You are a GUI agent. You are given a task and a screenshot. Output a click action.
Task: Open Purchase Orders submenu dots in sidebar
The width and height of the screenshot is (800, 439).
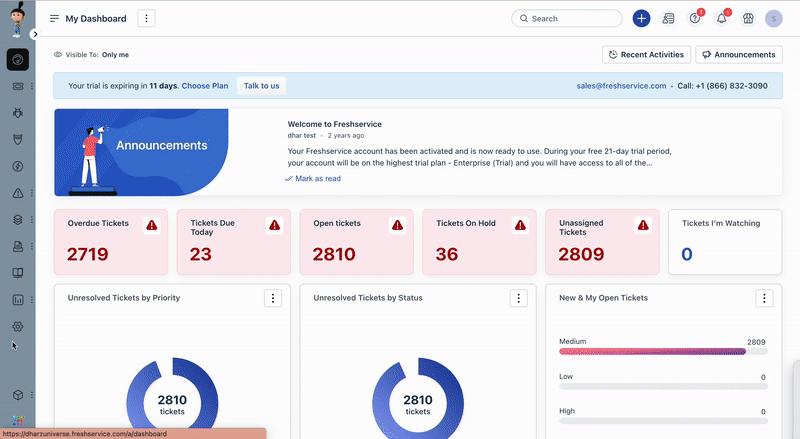pyautogui.click(x=32, y=246)
